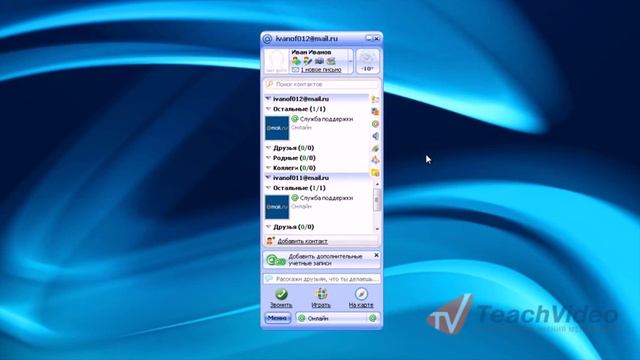Viewport: 640px width, 360px height.
Task: Click the green checkmark Звонить icon
Action: point(281,293)
